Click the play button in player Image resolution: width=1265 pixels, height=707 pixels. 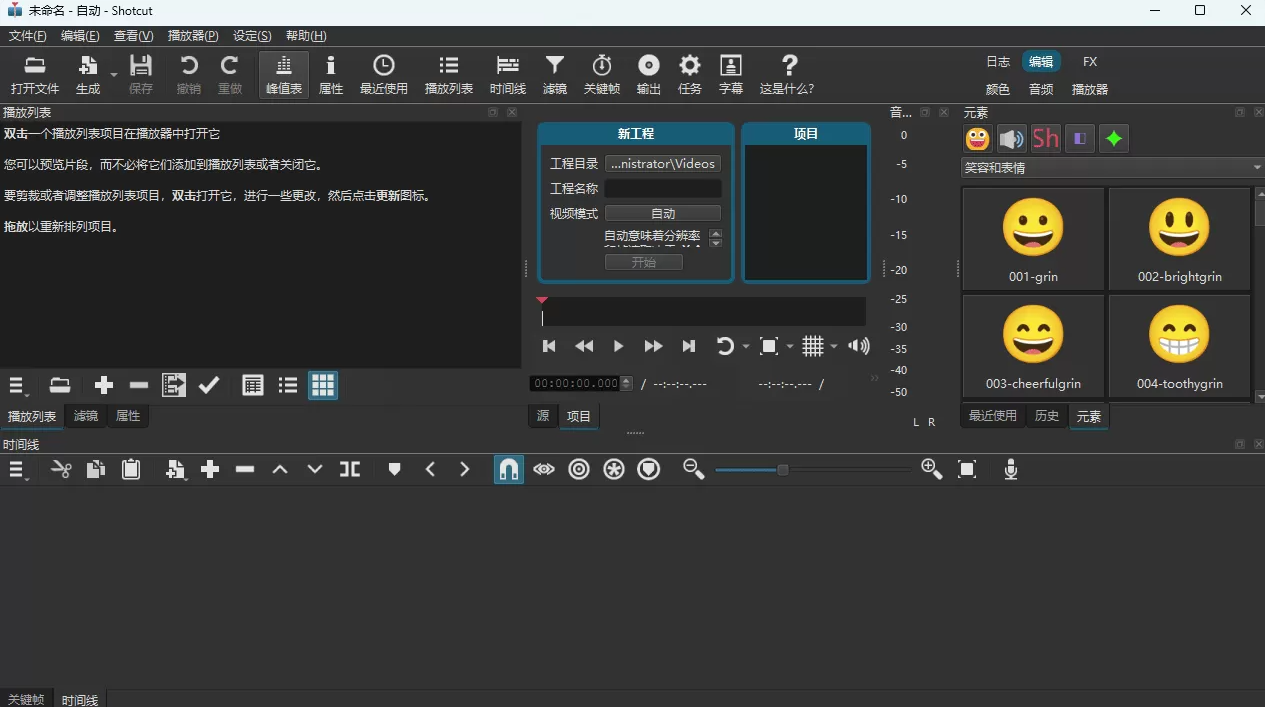point(618,346)
